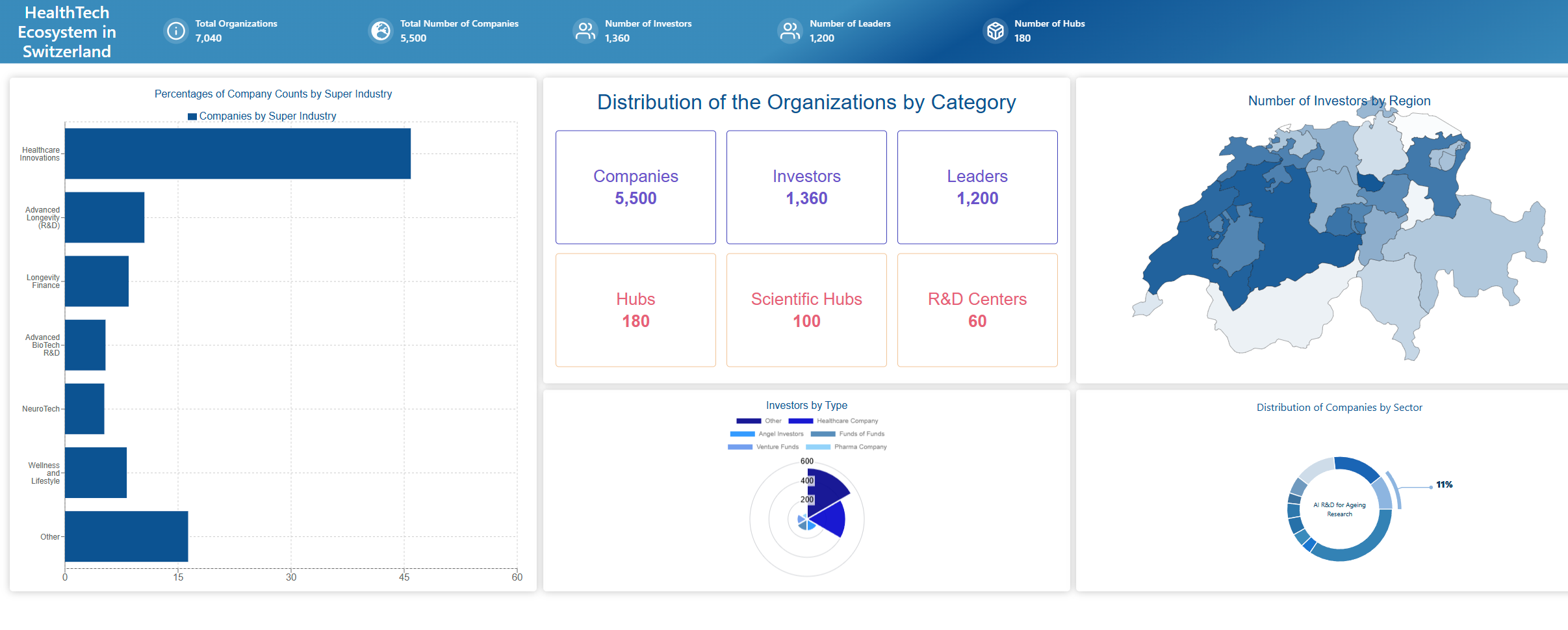Open the Investors 1,360 category card
Image resolution: width=1568 pixels, height=630 pixels.
click(806, 187)
